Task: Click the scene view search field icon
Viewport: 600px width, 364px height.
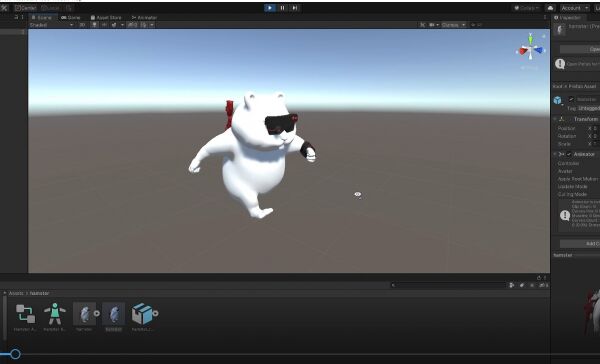Action: (473, 25)
